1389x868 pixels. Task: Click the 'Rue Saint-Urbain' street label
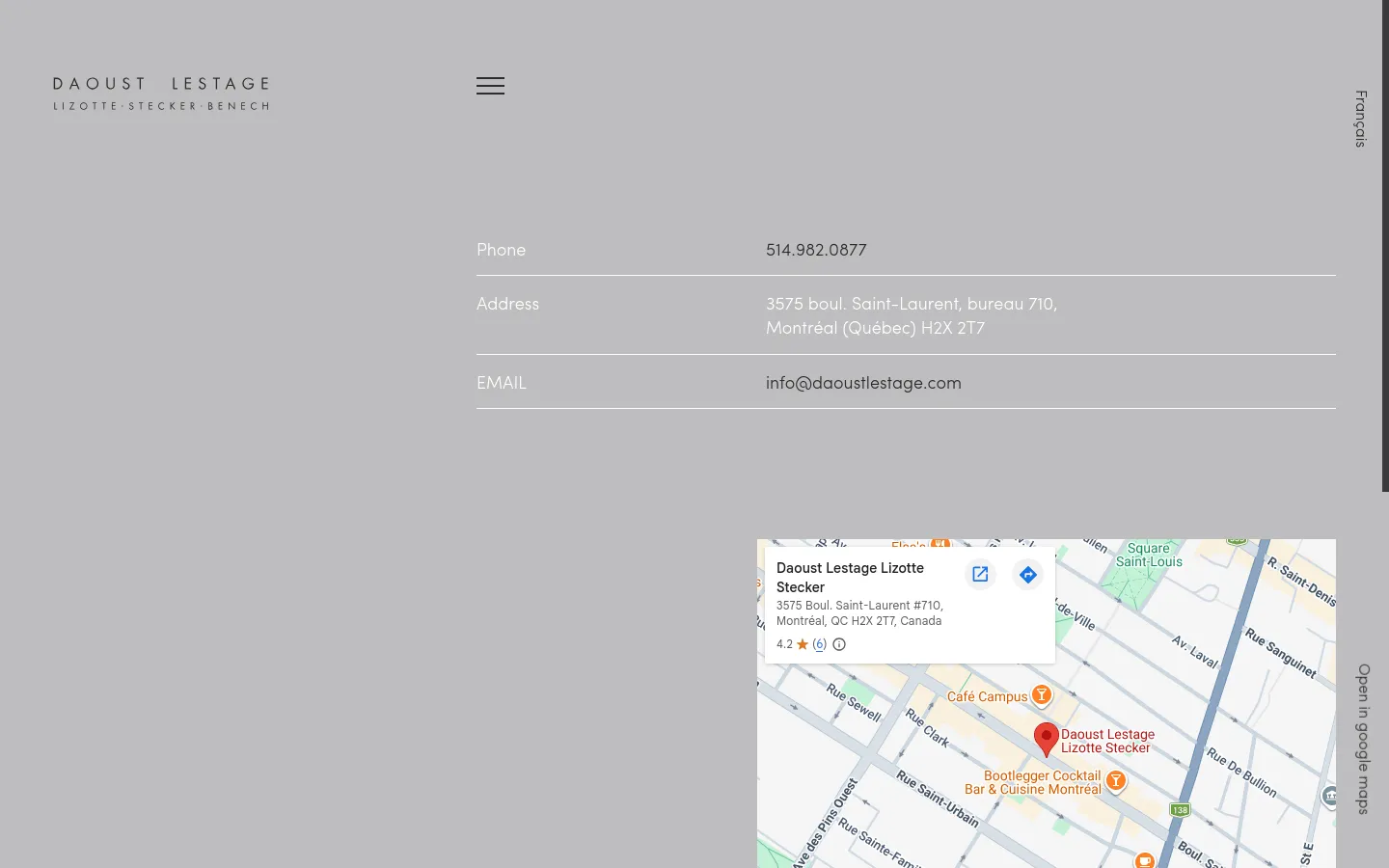click(938, 799)
